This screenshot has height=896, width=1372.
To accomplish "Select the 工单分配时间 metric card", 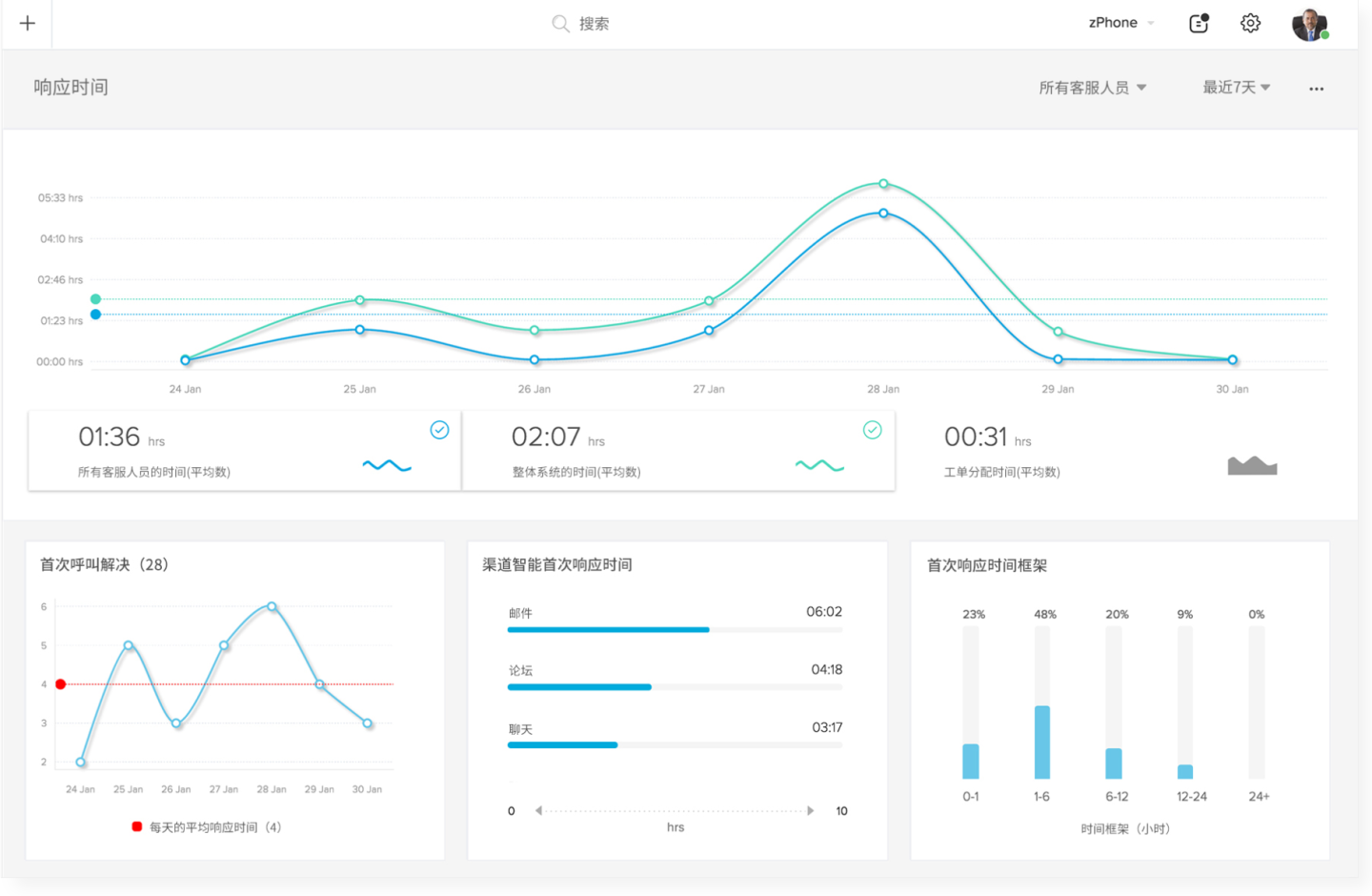I will click(x=1110, y=451).
